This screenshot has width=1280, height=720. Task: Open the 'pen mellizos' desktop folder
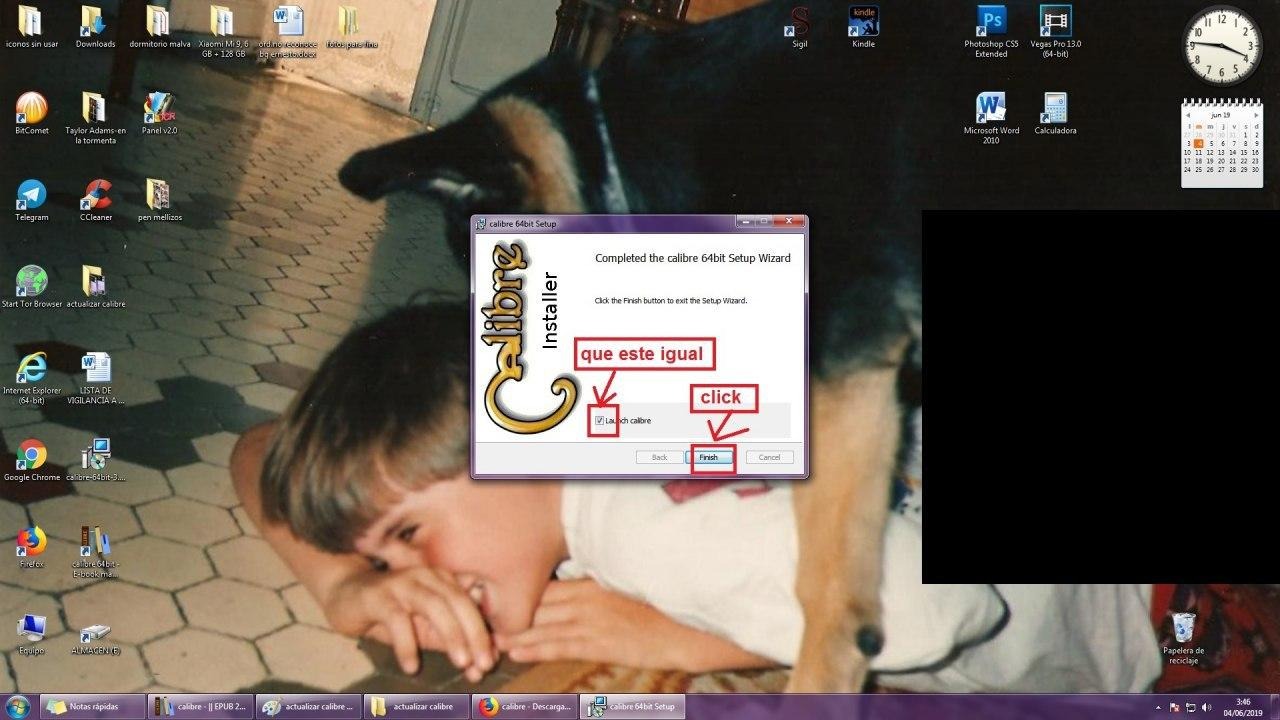tap(159, 200)
